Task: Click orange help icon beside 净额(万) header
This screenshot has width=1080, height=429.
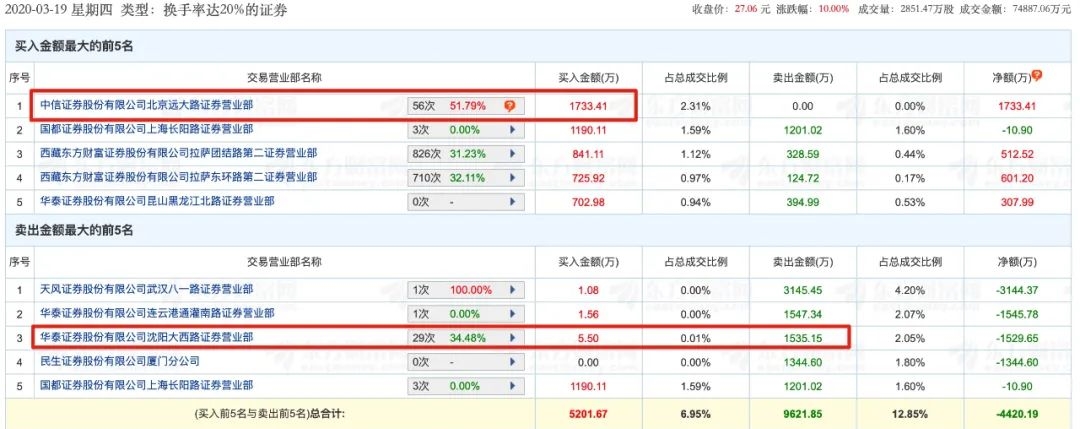Action: pyautogui.click(x=1036, y=76)
